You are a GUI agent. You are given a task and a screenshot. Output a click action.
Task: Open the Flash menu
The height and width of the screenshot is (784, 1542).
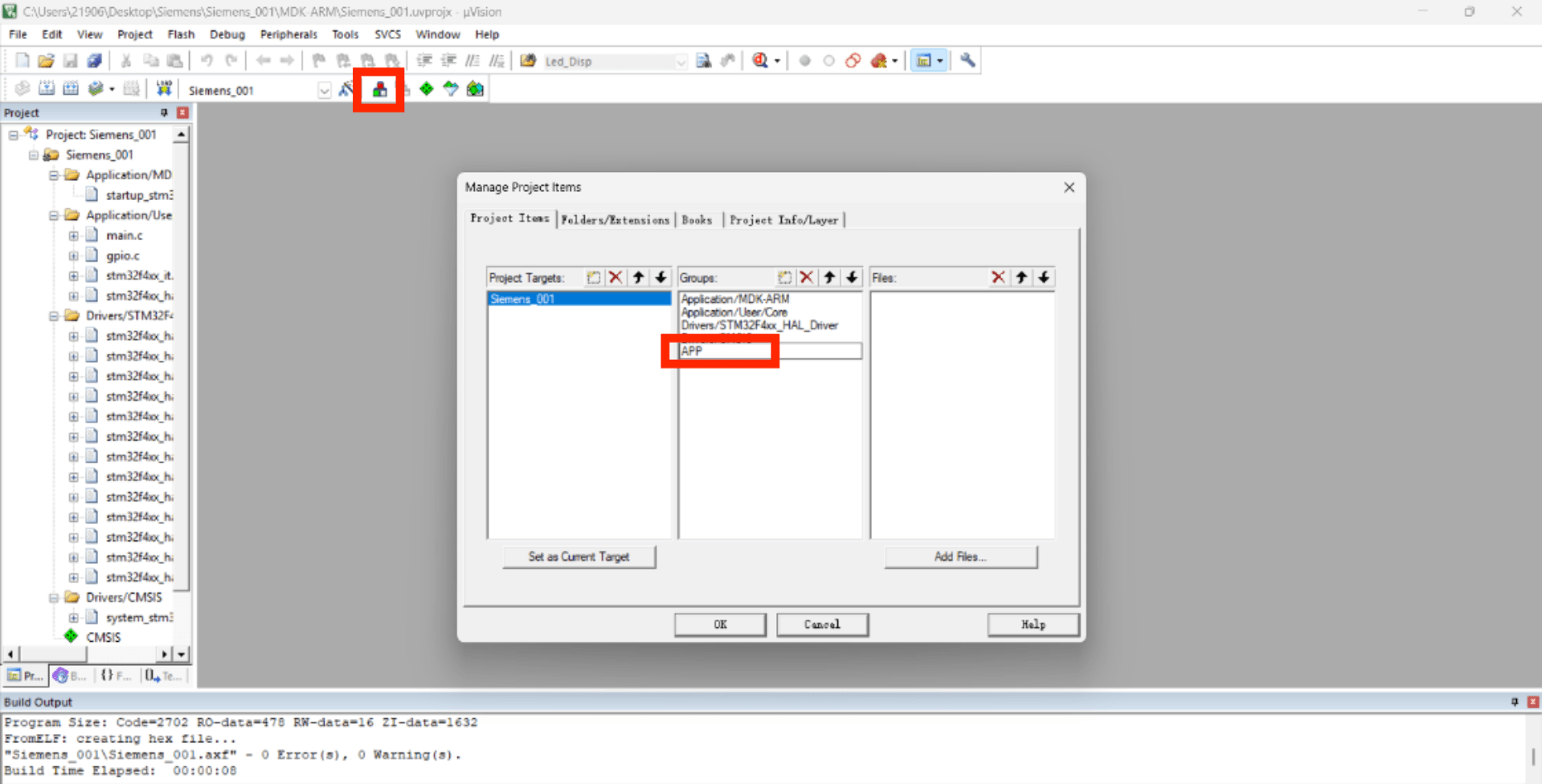click(181, 35)
